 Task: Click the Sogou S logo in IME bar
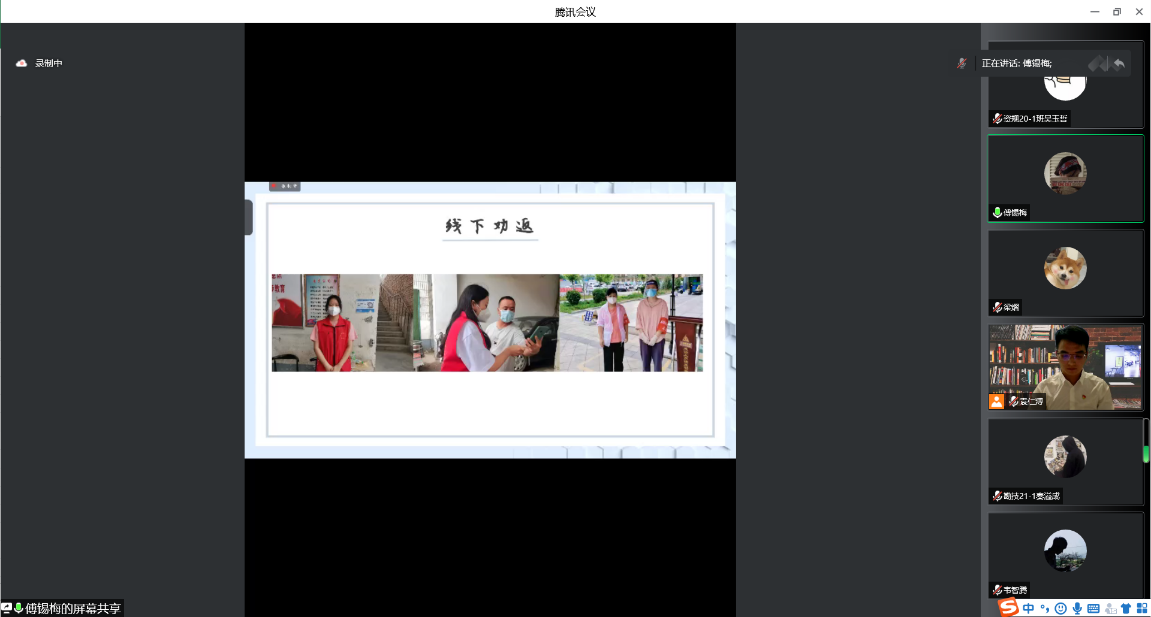1008,607
